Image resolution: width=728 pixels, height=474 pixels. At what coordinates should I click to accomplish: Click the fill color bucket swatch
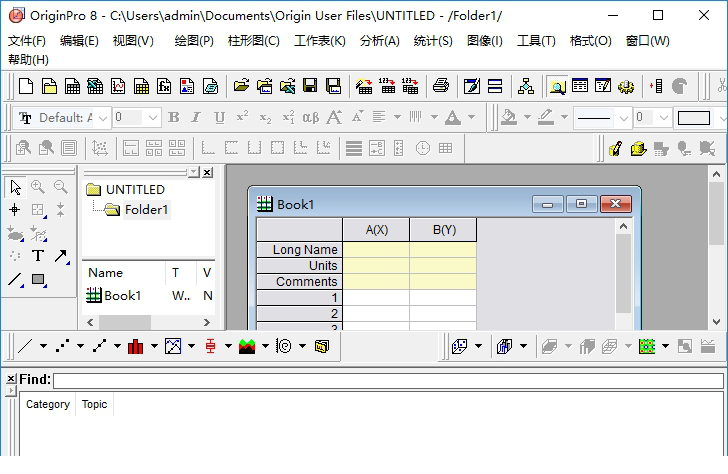[509, 117]
